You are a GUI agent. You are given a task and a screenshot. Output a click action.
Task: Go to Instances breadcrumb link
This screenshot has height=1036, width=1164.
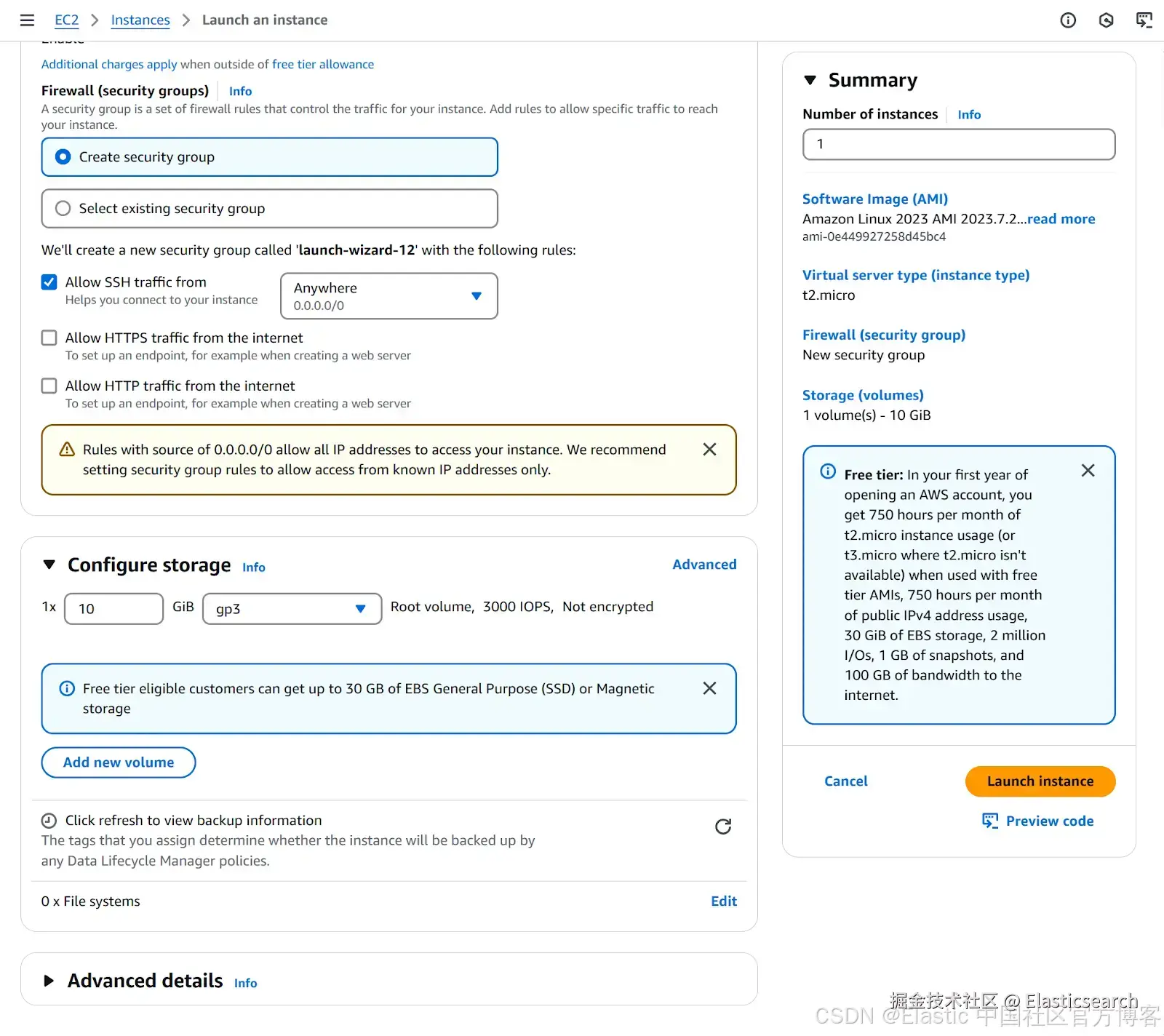click(140, 20)
